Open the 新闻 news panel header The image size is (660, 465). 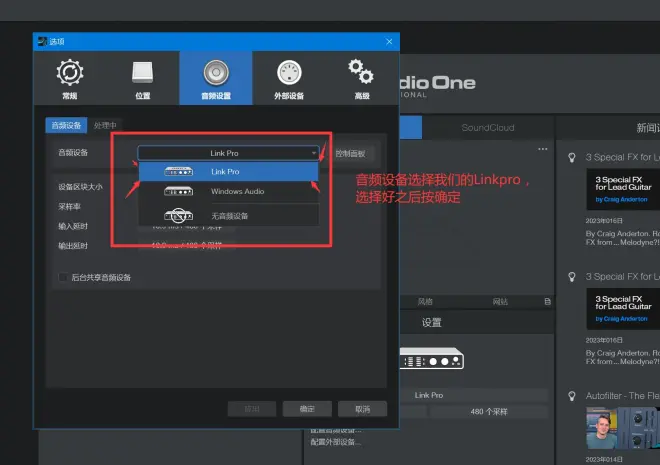pos(648,128)
